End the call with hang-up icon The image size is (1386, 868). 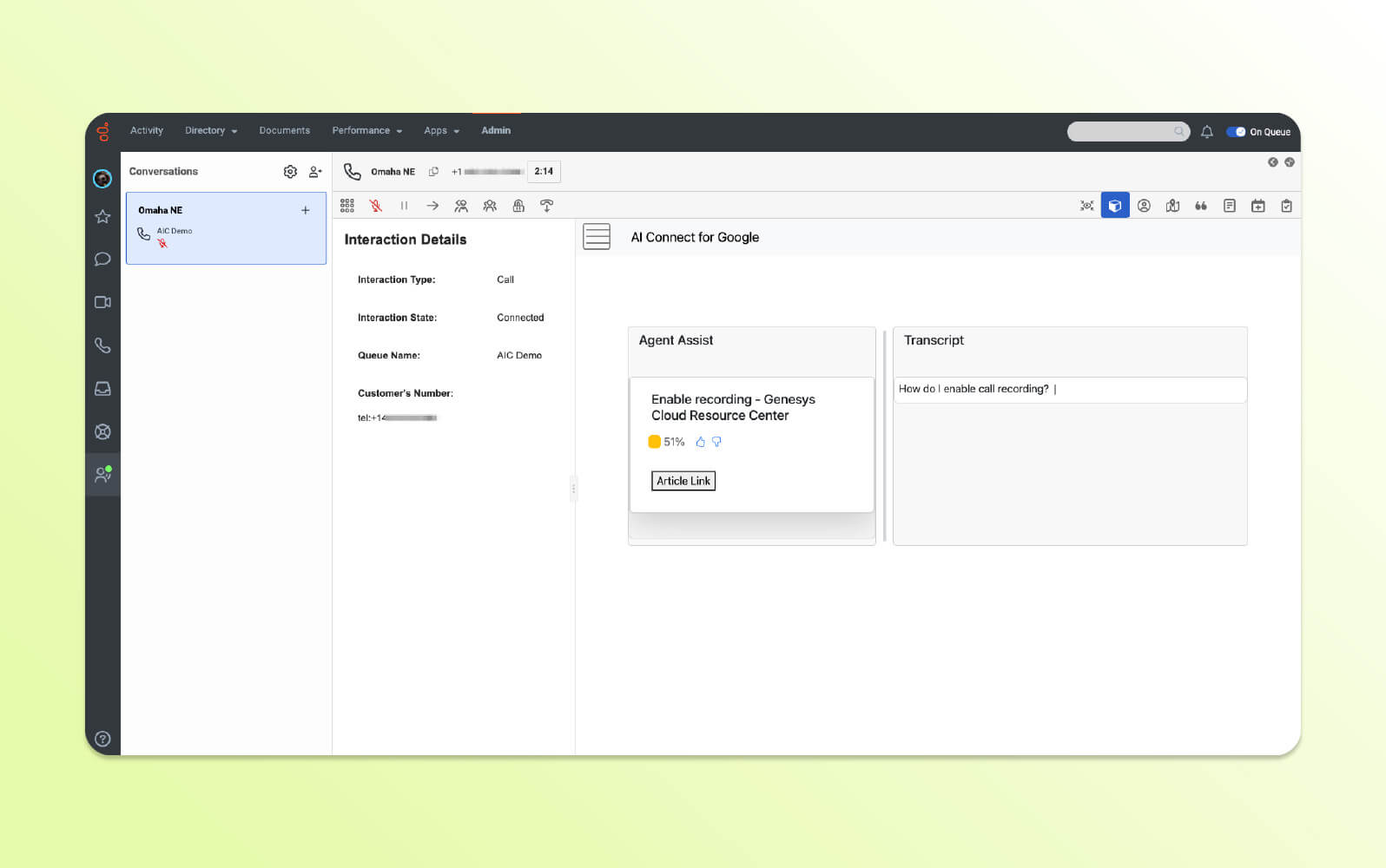[x=546, y=206]
